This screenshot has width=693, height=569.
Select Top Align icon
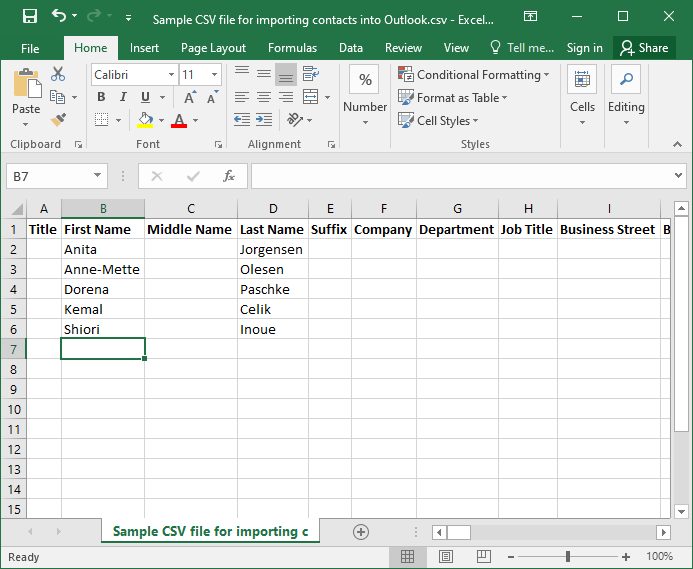click(242, 74)
